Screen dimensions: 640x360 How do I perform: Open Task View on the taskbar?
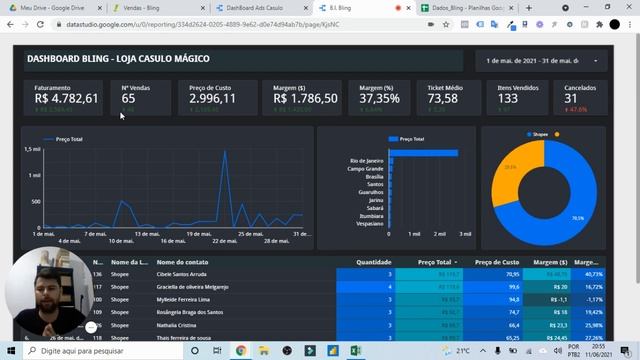point(217,351)
